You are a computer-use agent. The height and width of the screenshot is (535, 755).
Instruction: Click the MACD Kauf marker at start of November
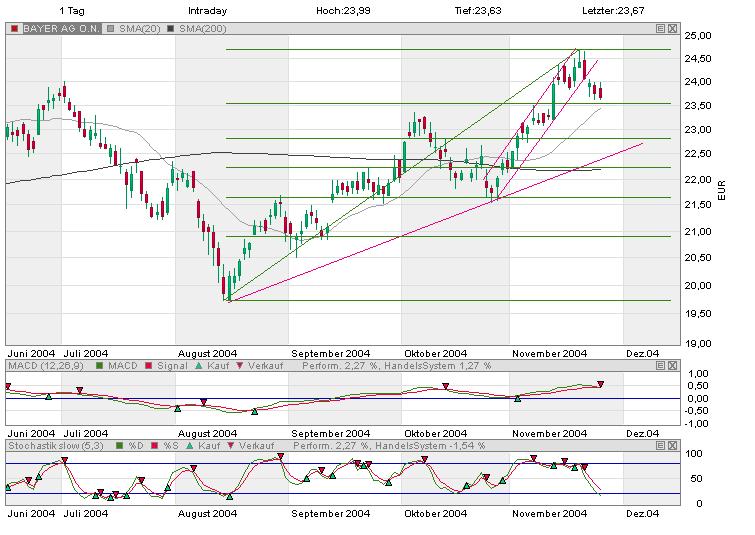pos(518,399)
